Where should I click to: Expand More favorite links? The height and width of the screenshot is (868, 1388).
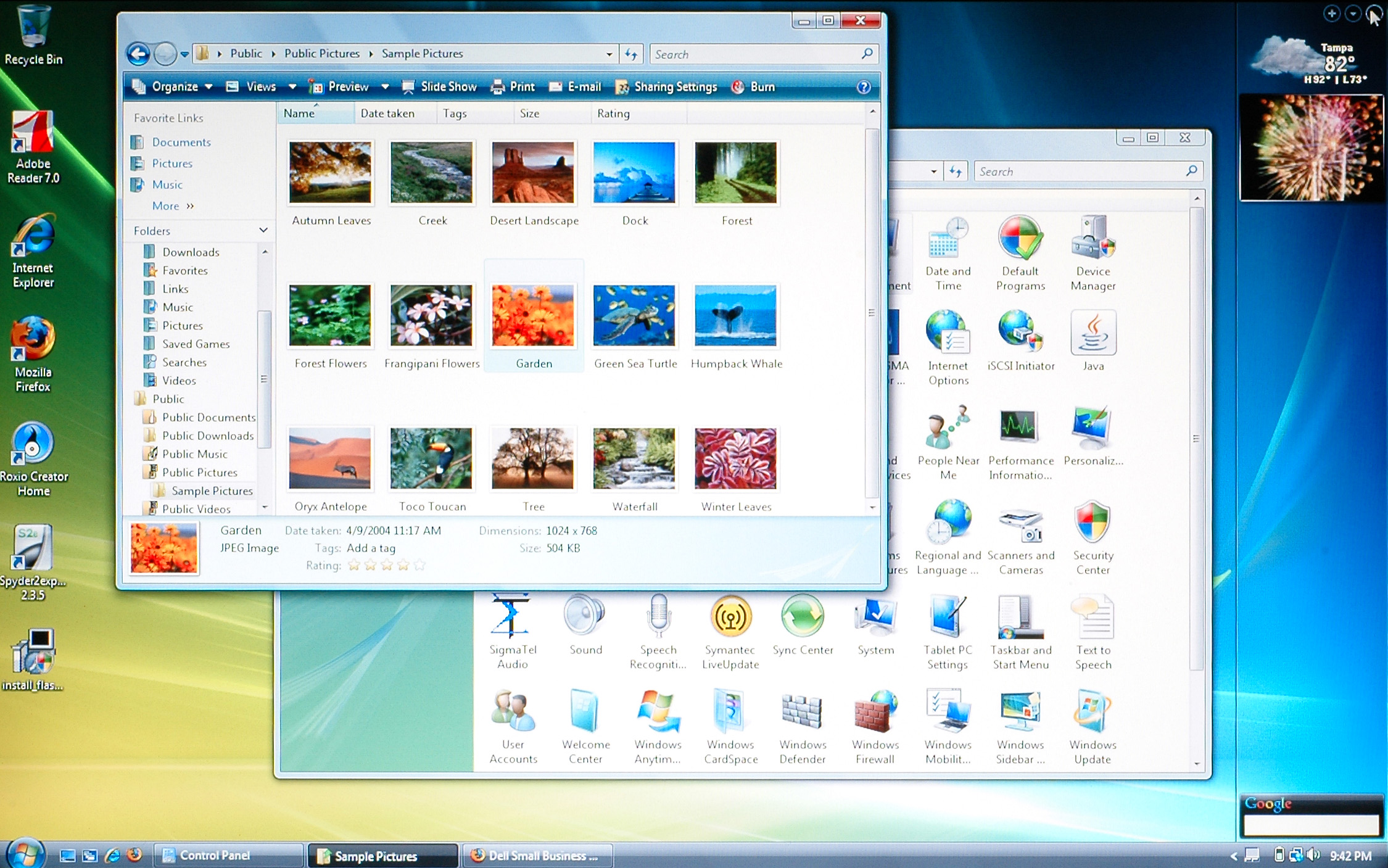click(x=173, y=206)
